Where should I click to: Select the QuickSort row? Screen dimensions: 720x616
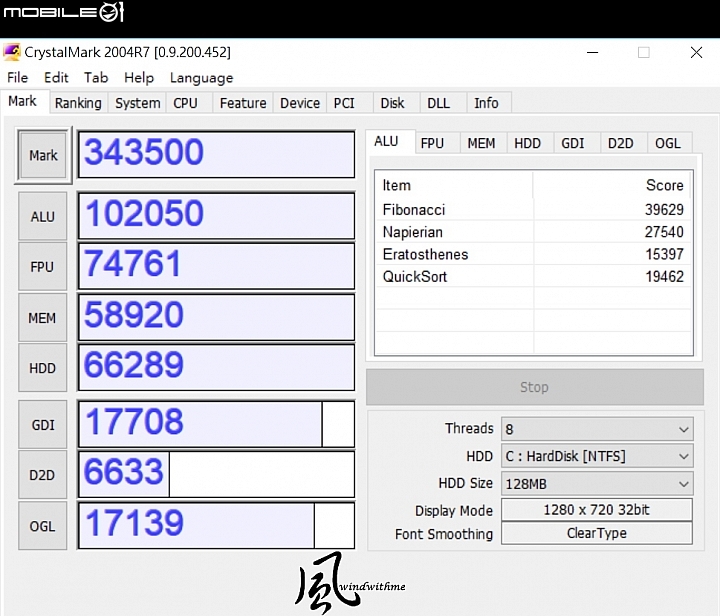pyautogui.click(x=533, y=277)
